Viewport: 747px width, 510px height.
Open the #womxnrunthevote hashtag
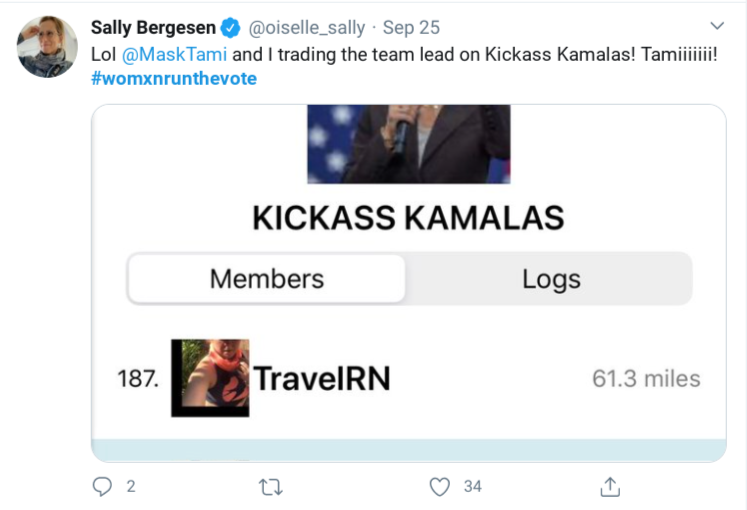click(x=174, y=79)
